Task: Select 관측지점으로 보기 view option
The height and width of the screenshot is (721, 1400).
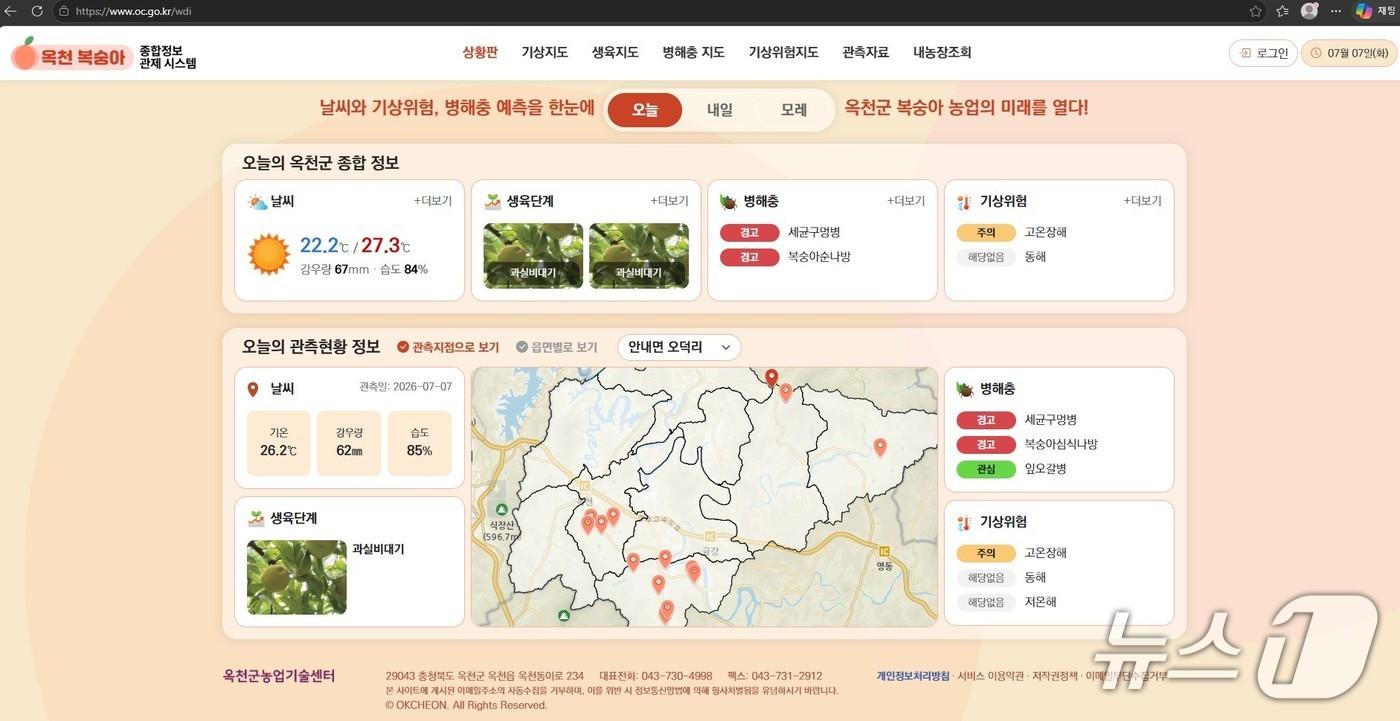Action: [448, 347]
